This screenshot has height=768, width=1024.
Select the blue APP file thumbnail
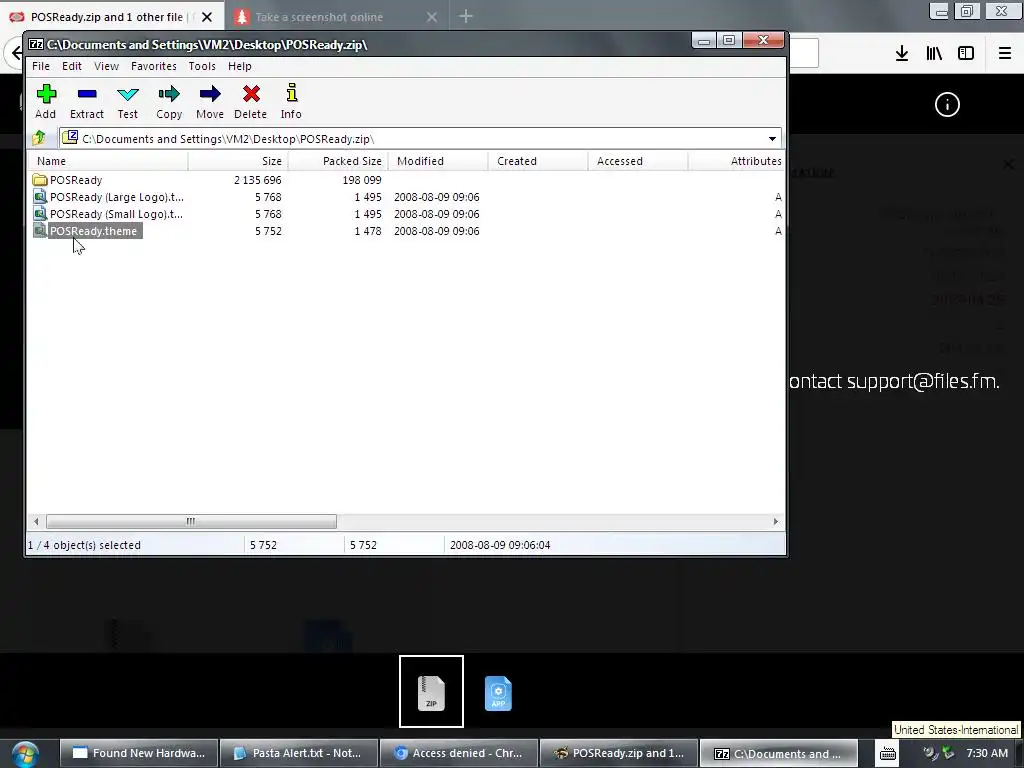[x=498, y=693]
